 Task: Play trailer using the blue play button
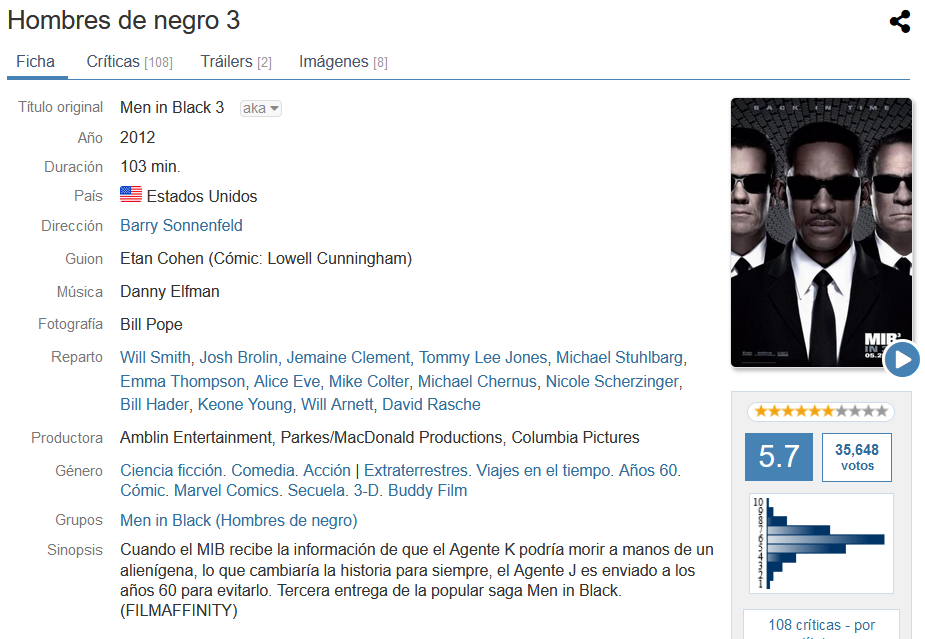[x=901, y=359]
